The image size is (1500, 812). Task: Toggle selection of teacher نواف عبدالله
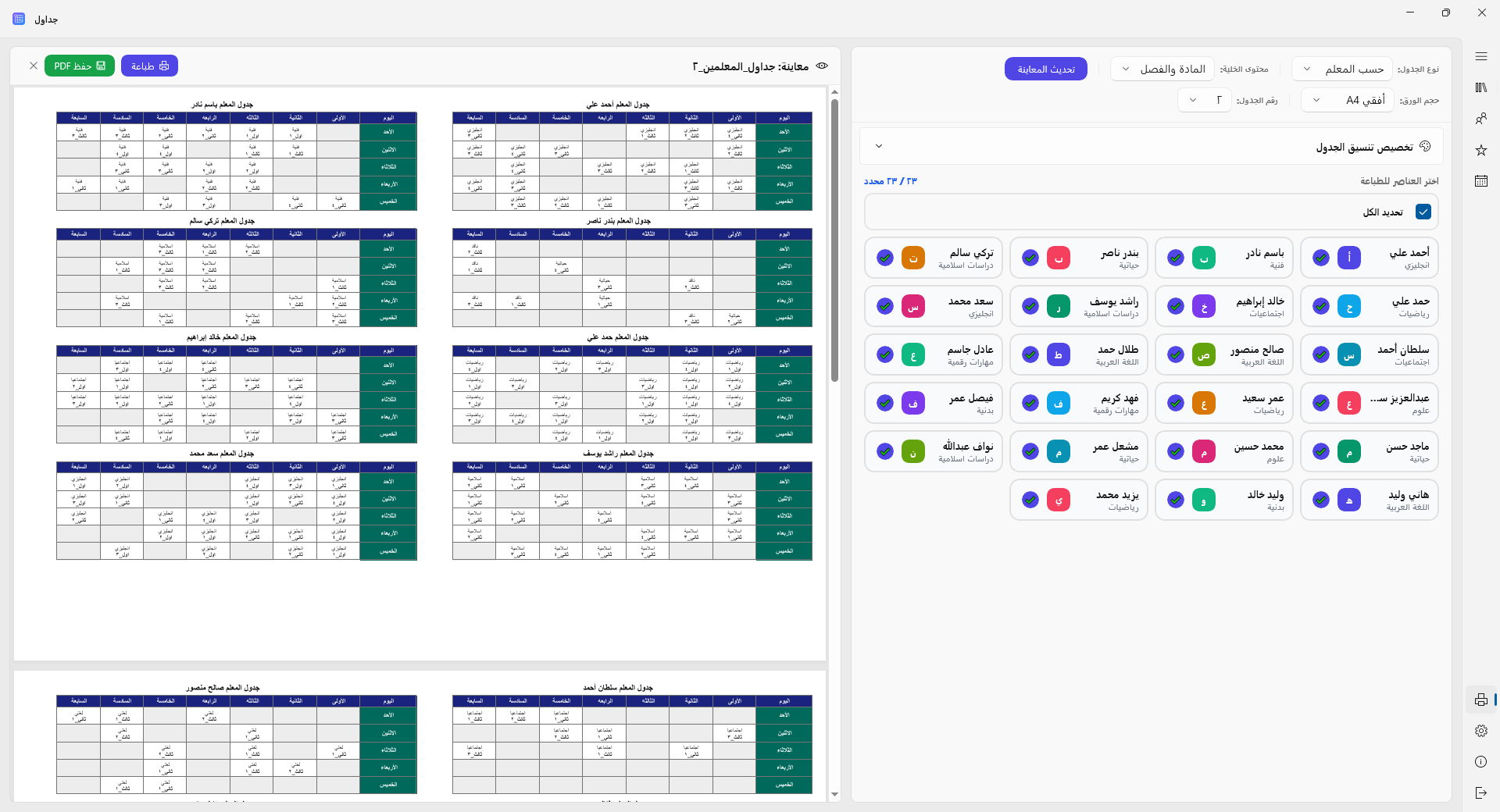(885, 451)
